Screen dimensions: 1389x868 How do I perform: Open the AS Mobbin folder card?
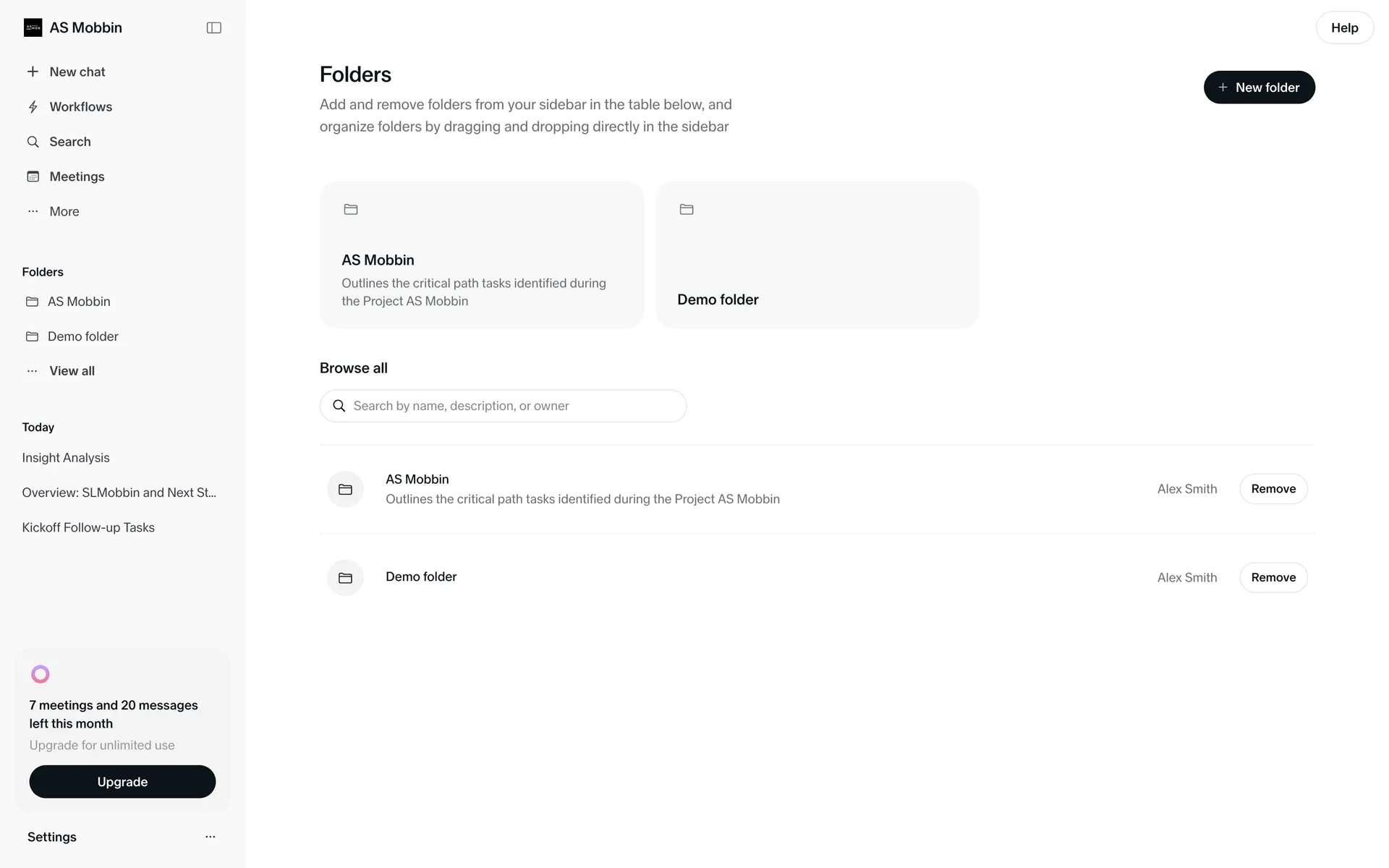pos(482,255)
